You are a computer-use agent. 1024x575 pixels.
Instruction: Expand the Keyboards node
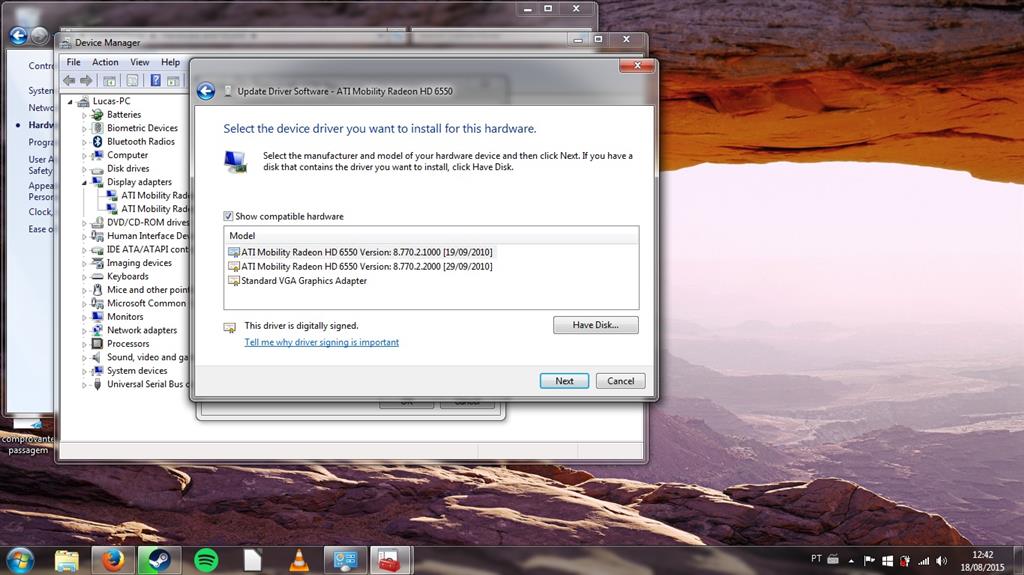click(x=84, y=277)
